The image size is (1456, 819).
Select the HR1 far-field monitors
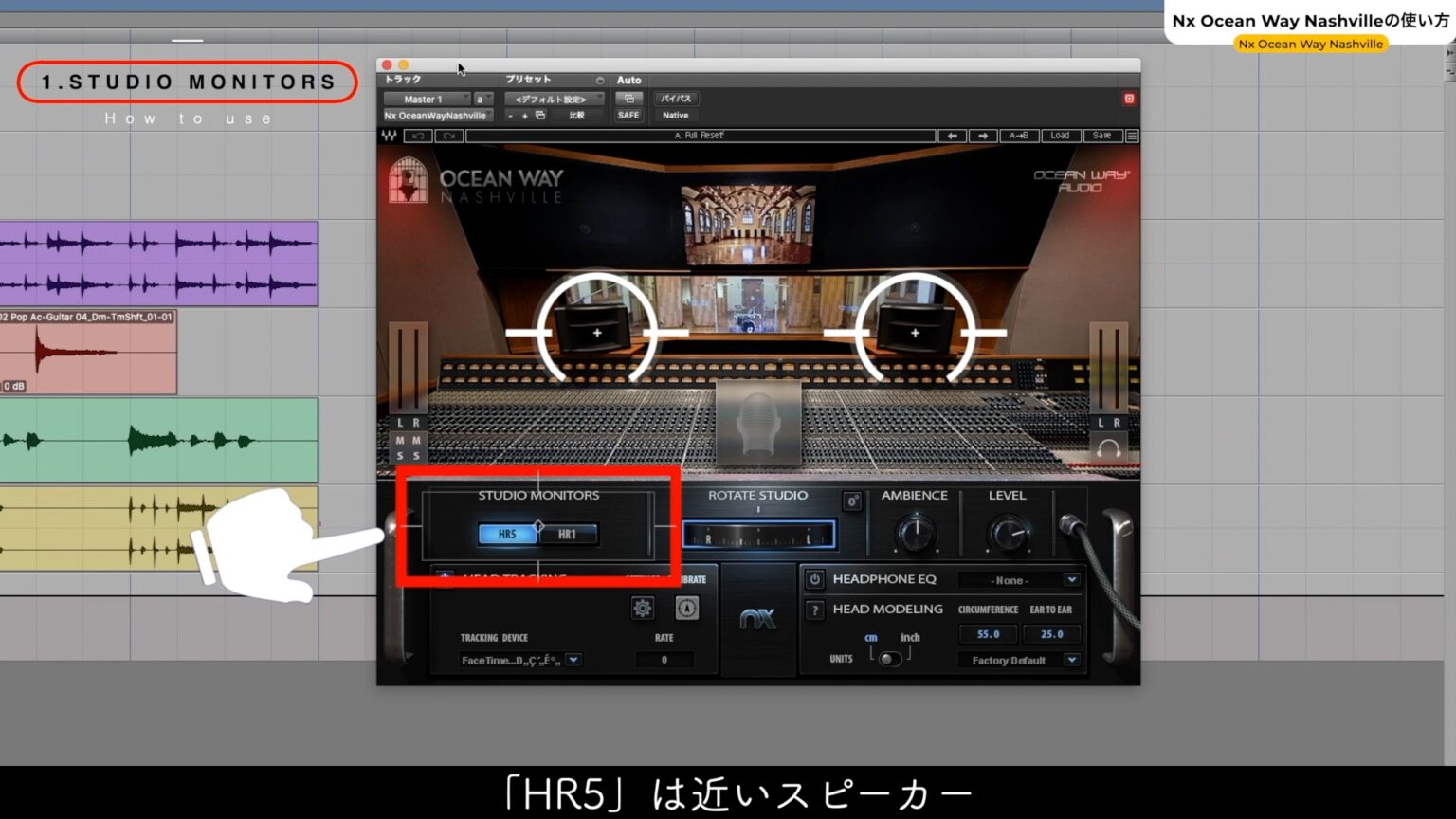click(567, 535)
